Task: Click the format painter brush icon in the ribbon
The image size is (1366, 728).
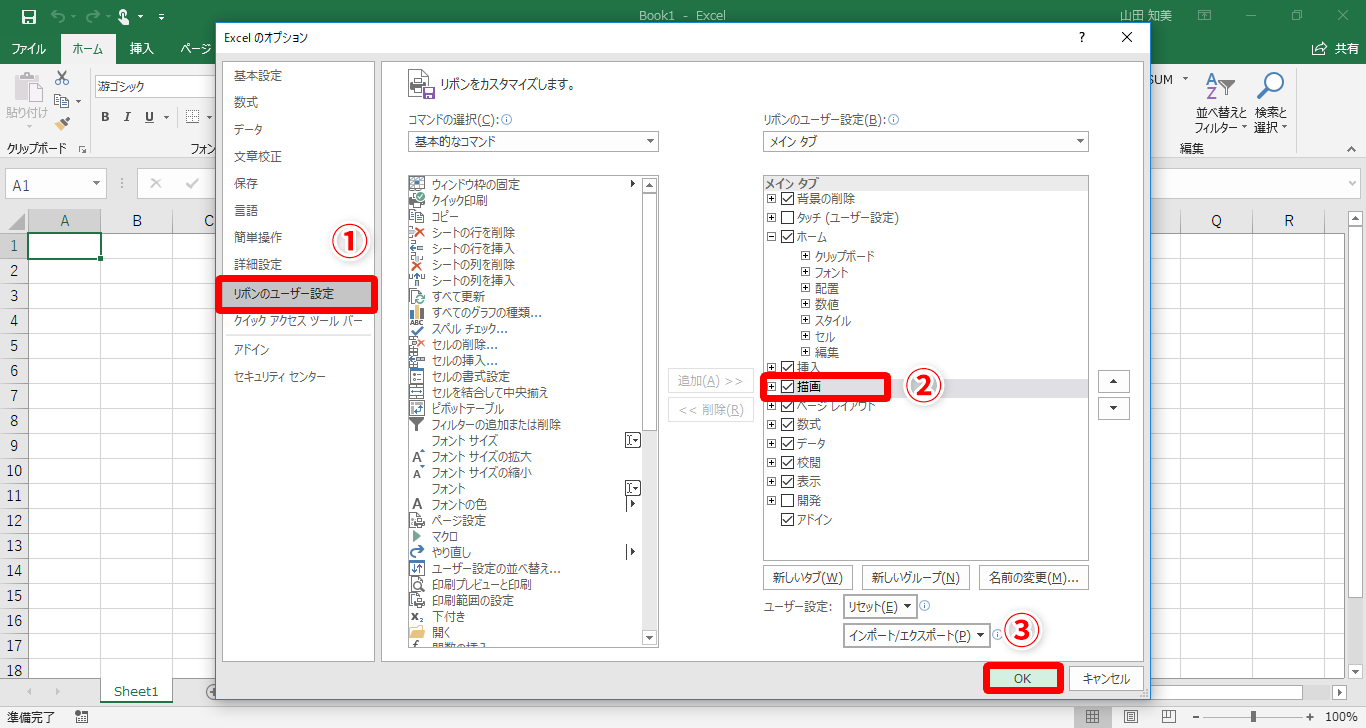Action: (x=62, y=124)
